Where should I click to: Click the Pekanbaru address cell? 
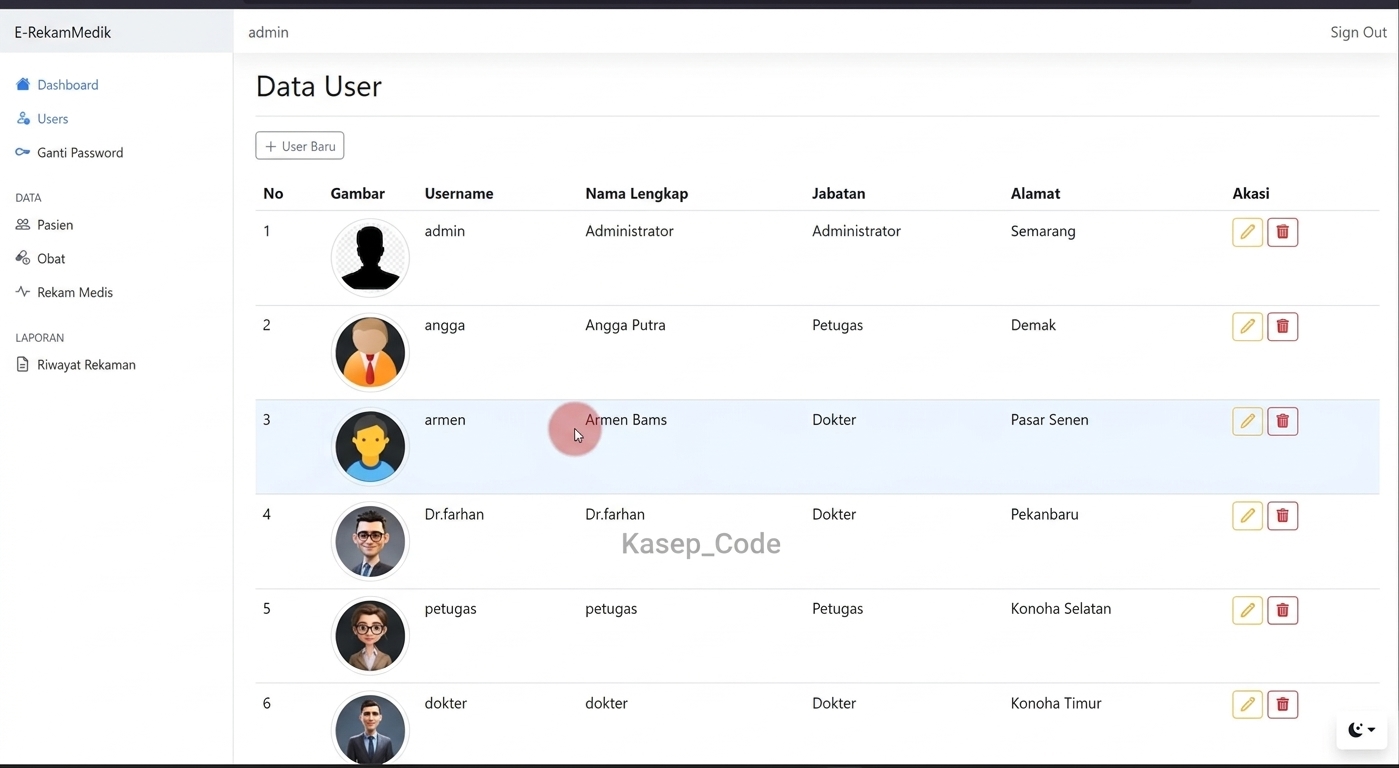point(1045,514)
